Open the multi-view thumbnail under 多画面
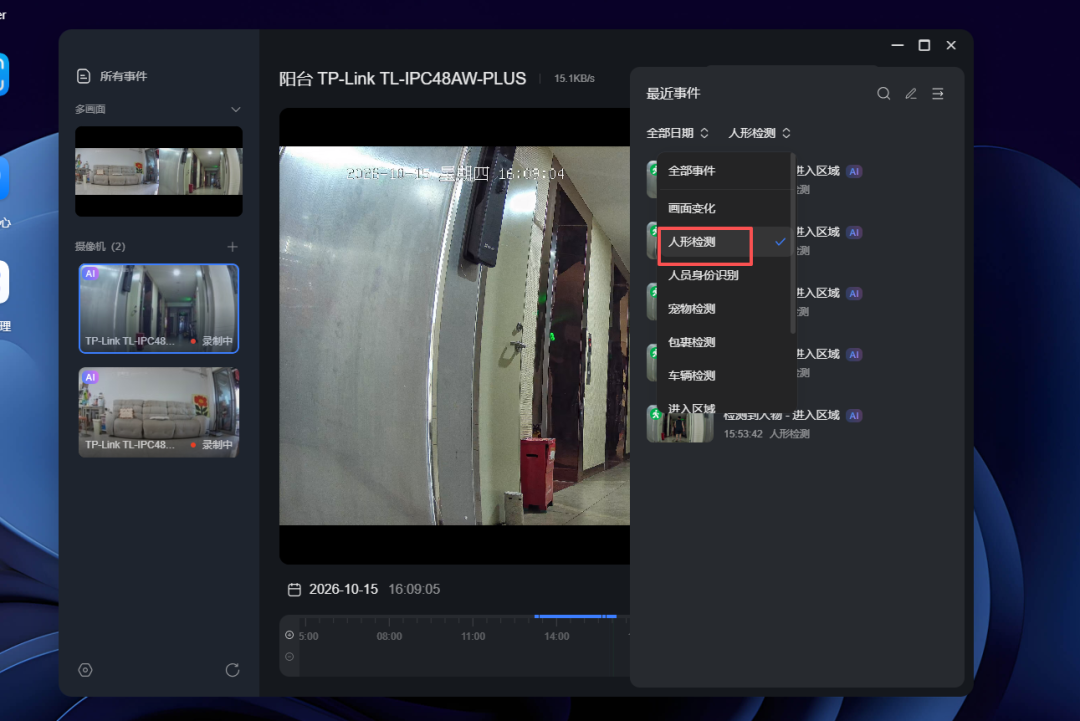This screenshot has width=1080, height=721. (x=158, y=171)
